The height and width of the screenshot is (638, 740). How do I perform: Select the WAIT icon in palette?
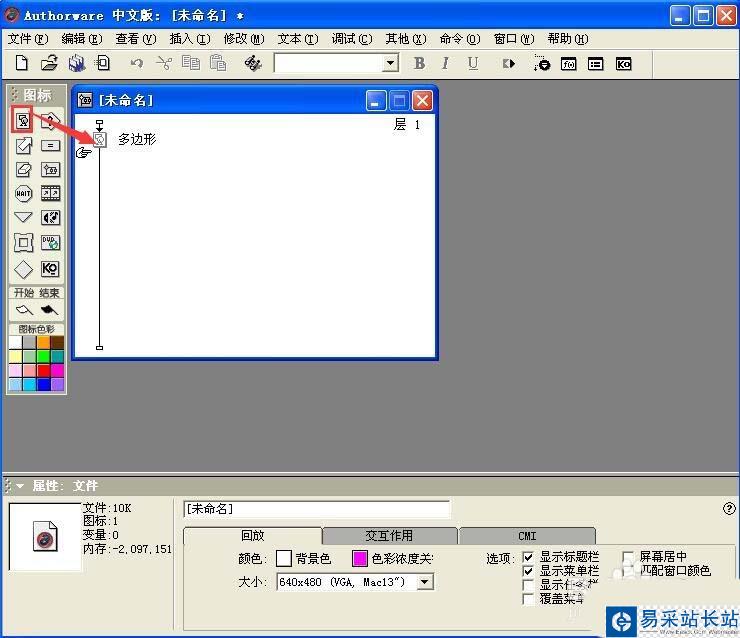(x=23, y=194)
